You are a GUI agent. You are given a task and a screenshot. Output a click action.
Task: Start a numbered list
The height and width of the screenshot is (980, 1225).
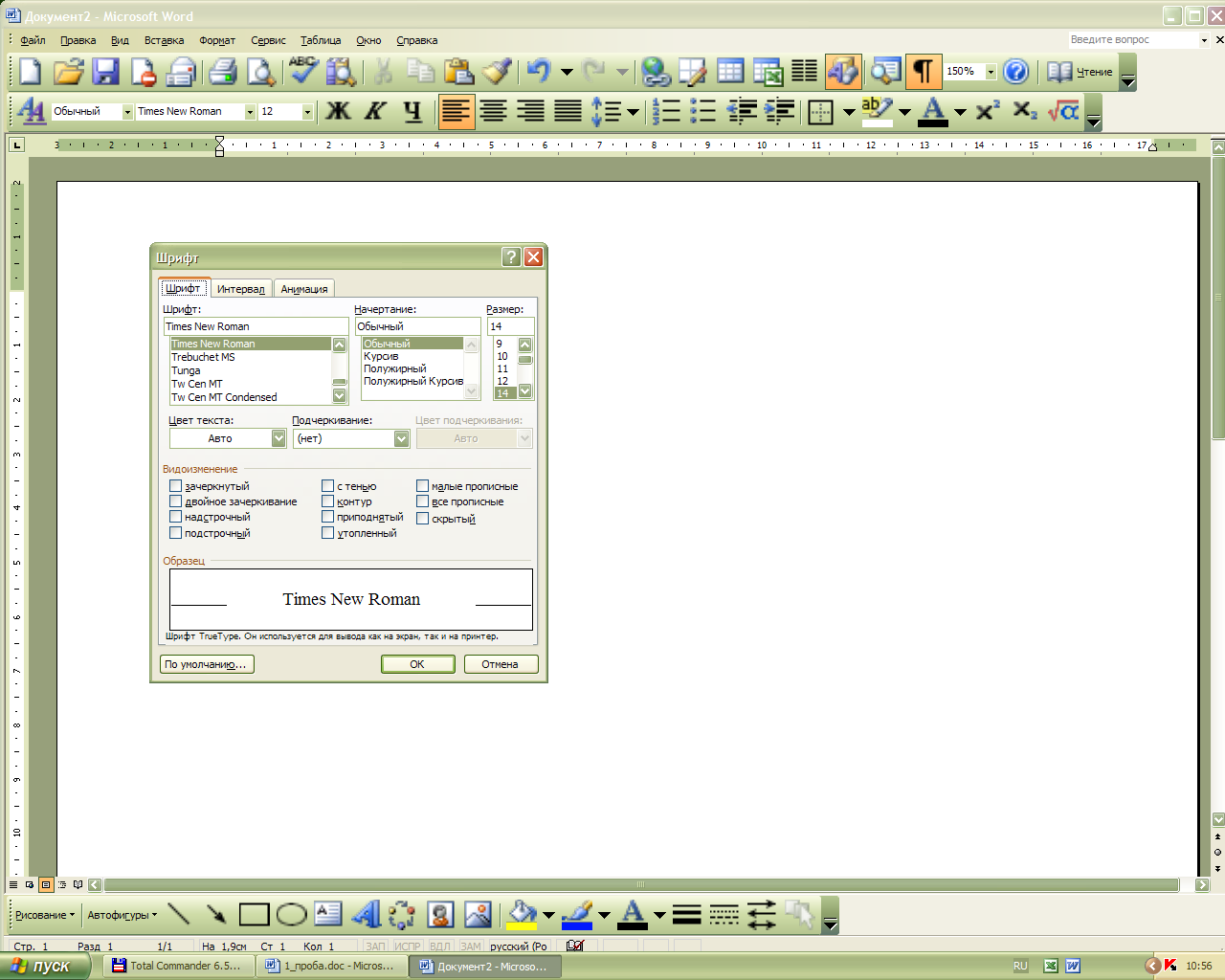(666, 112)
